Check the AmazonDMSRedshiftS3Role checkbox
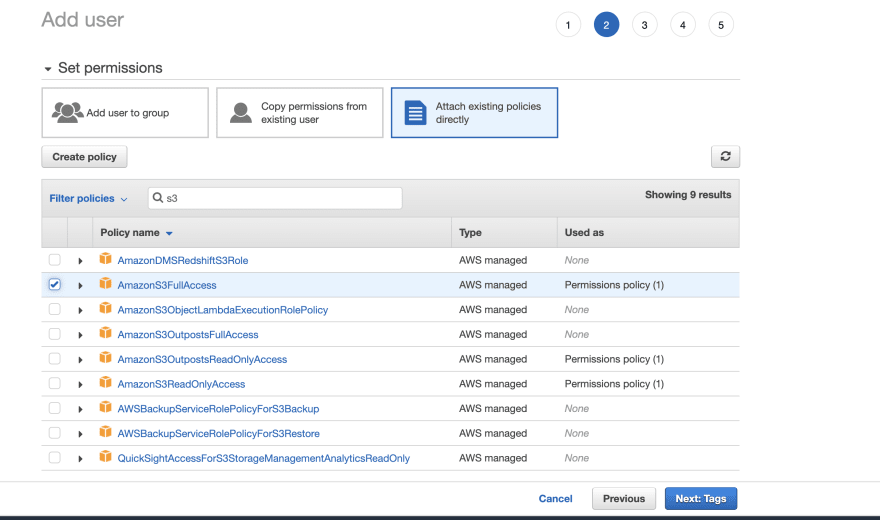The image size is (880, 520). click(x=54, y=260)
